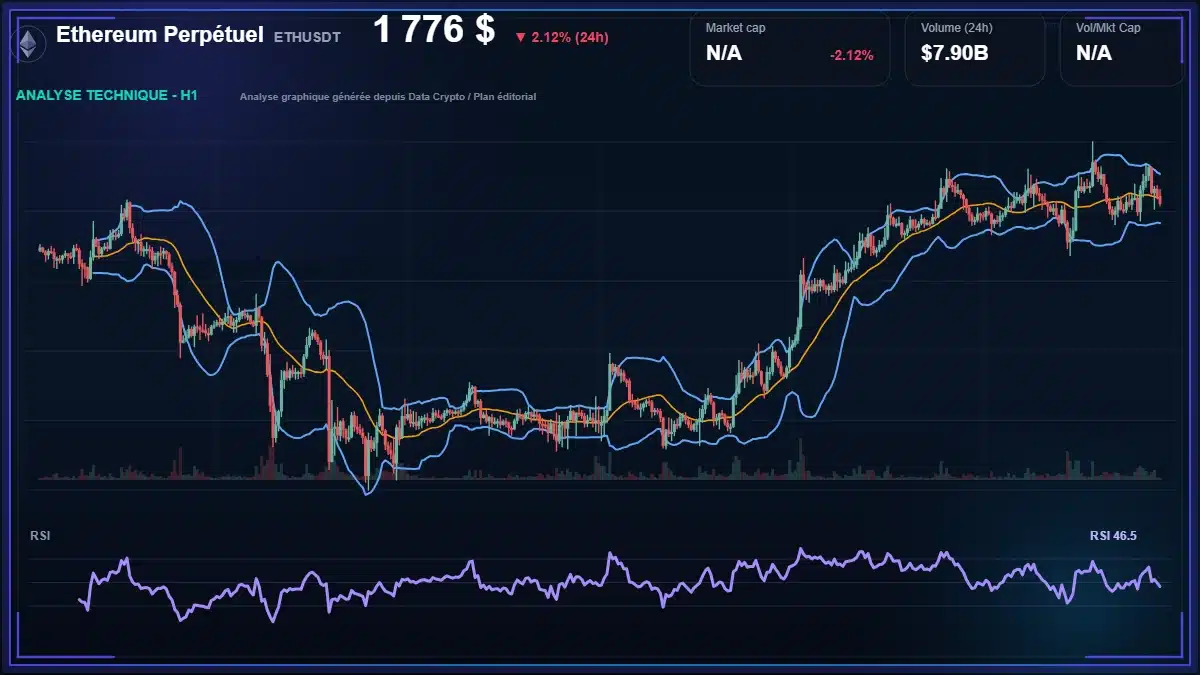Click the -2.12% value in Market cap card
The width and height of the screenshot is (1200, 675).
coord(851,55)
